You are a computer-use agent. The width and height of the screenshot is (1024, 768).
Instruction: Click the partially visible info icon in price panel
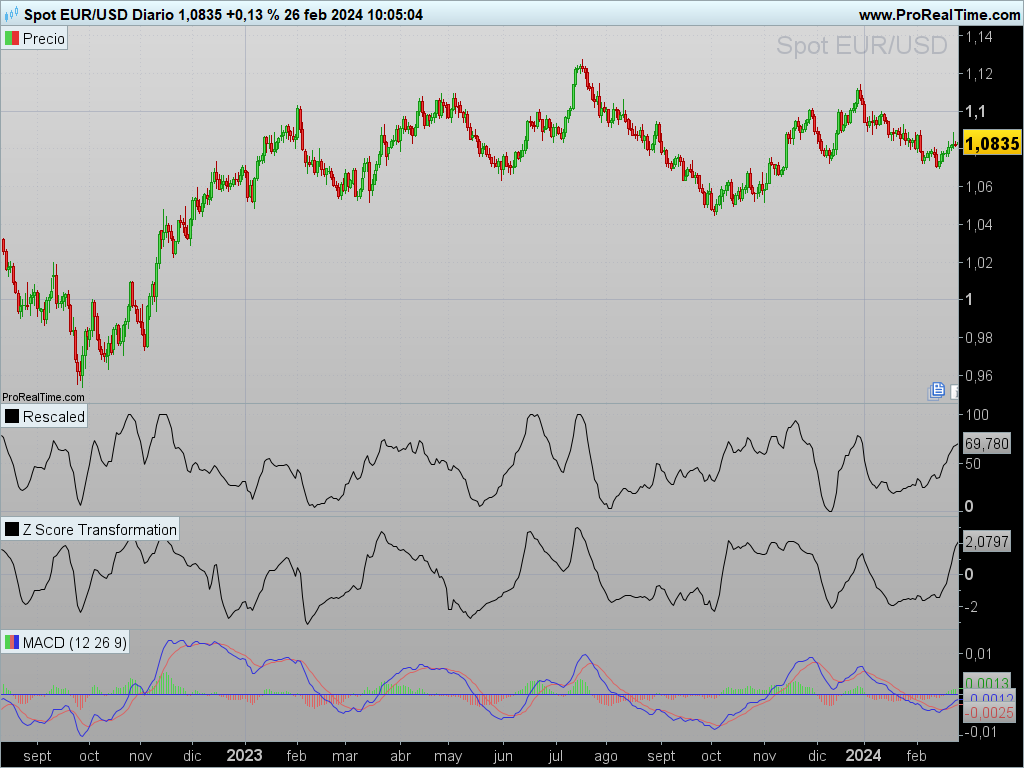[x=955, y=392]
